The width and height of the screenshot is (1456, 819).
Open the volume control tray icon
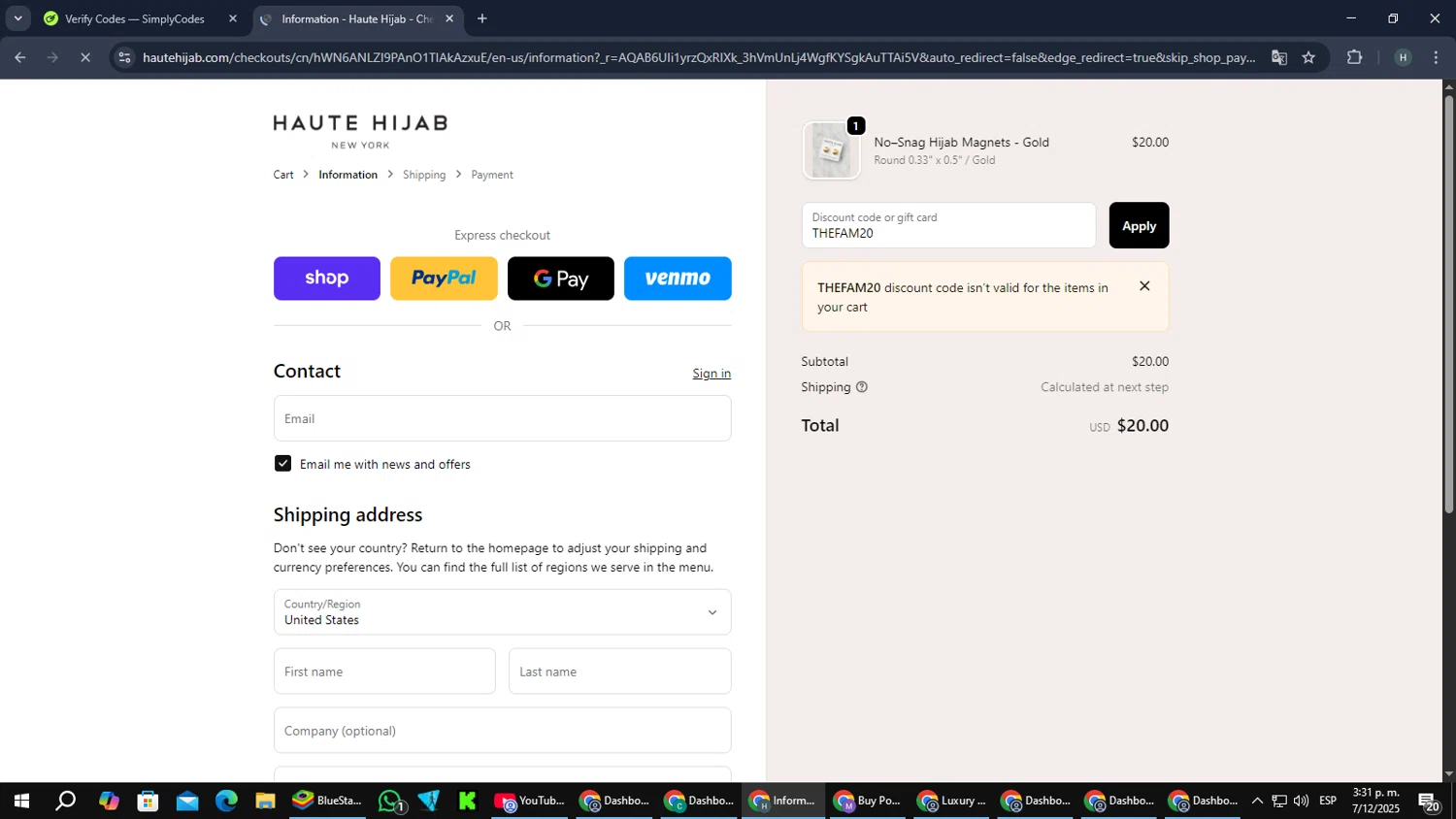pos(1301,801)
